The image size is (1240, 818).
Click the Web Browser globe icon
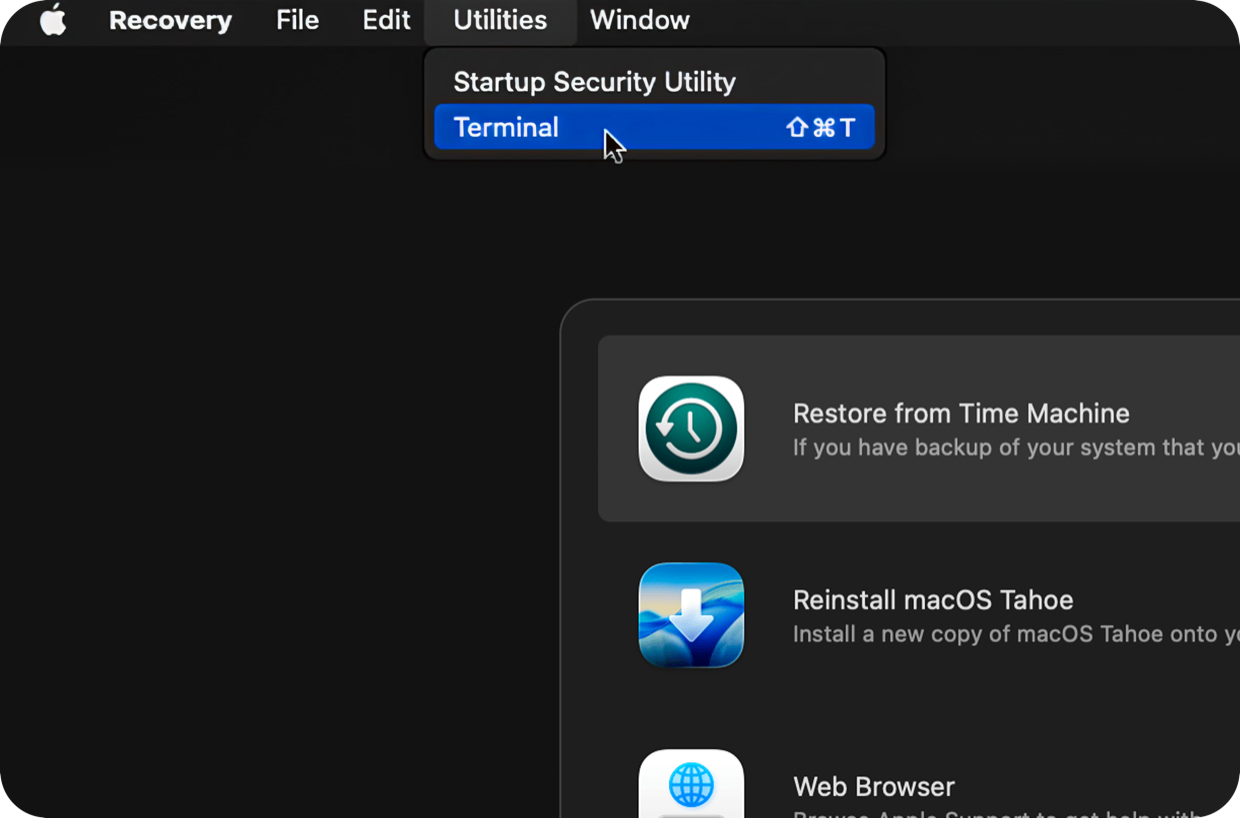pos(691,783)
